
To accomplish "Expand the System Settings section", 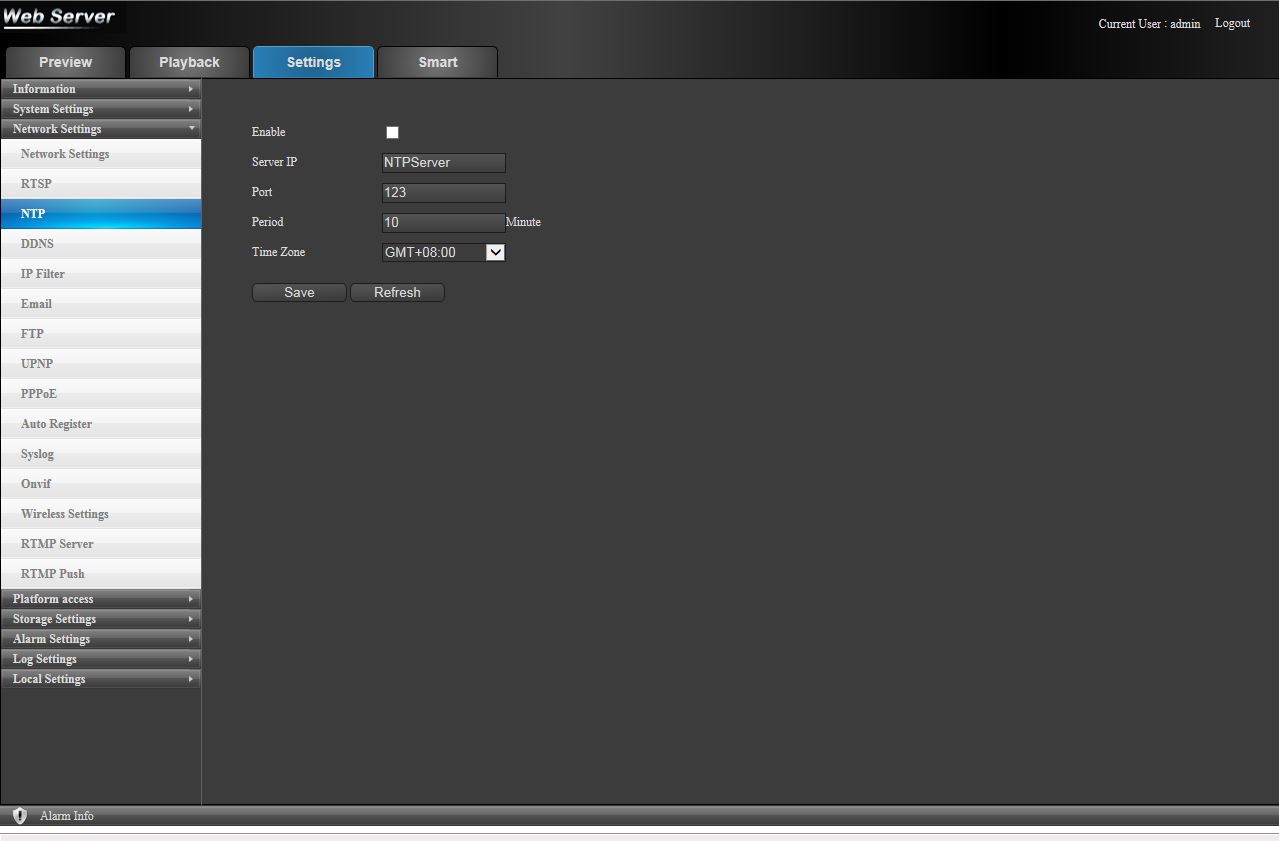I will click(100, 109).
